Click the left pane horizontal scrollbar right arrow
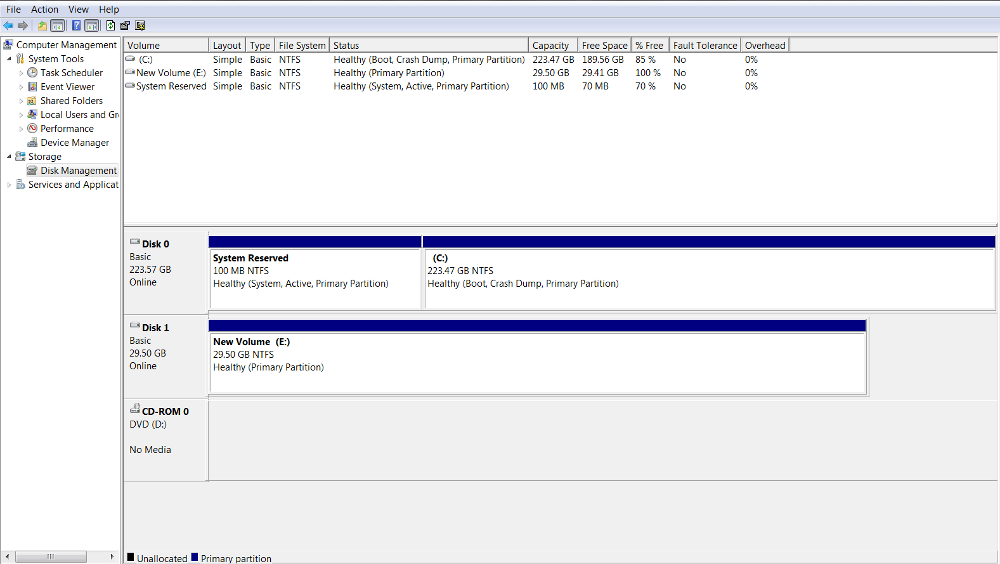Screen dimensions: 1000x564 pos(112,556)
